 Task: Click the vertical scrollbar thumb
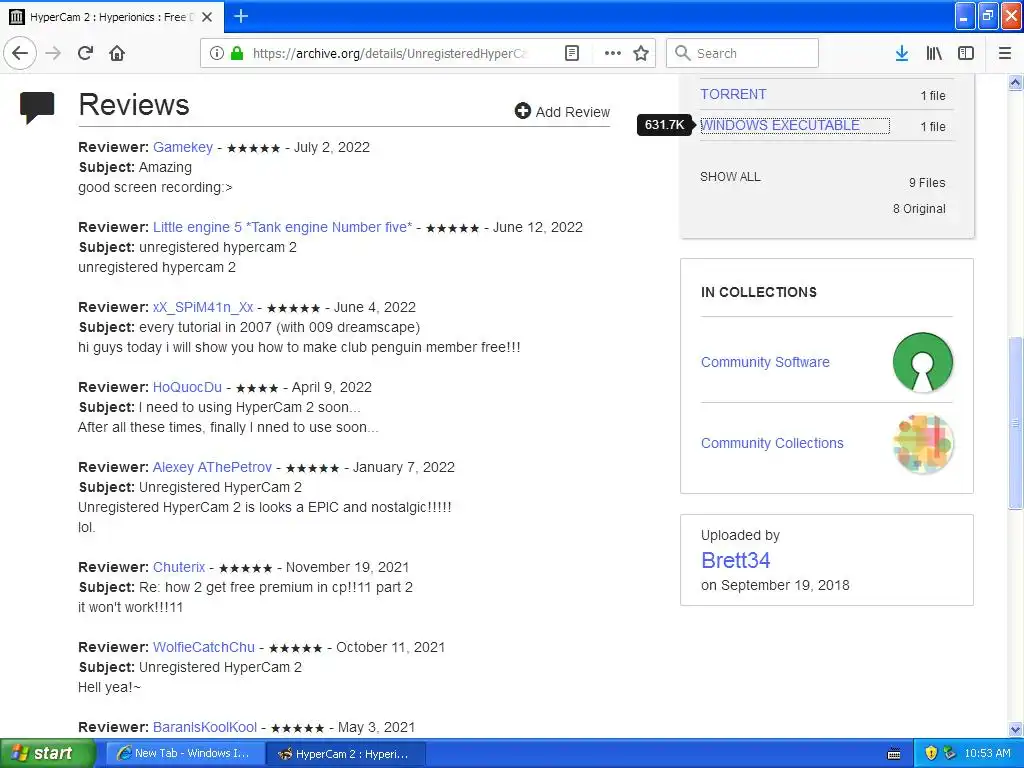[x=1015, y=423]
